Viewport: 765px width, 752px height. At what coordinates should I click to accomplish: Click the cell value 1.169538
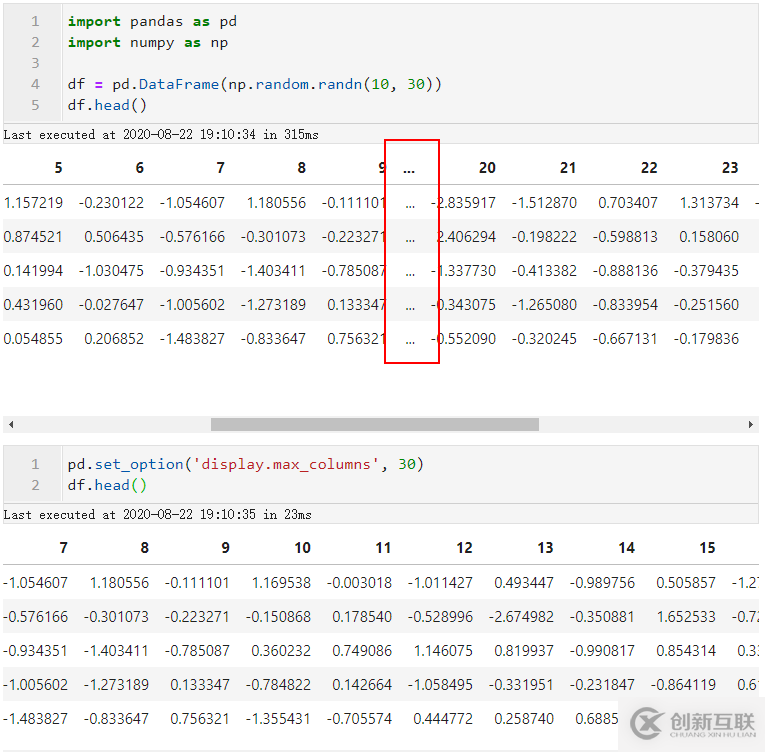pyautogui.click(x=281, y=583)
